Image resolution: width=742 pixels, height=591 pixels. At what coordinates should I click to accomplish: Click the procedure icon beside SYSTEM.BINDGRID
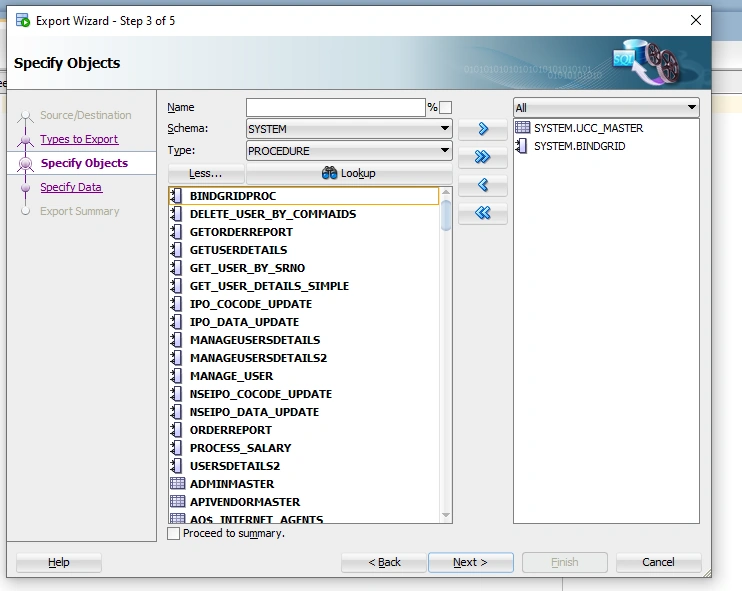(x=521, y=146)
